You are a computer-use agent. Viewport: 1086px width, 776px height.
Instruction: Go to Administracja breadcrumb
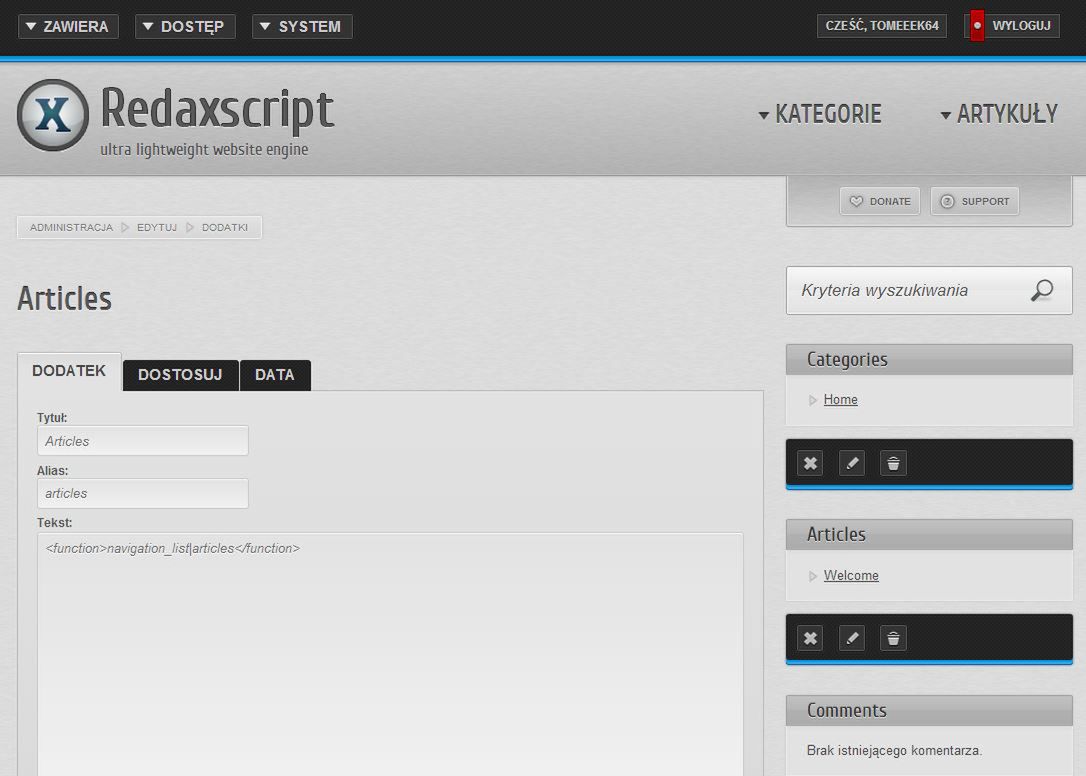pos(71,227)
